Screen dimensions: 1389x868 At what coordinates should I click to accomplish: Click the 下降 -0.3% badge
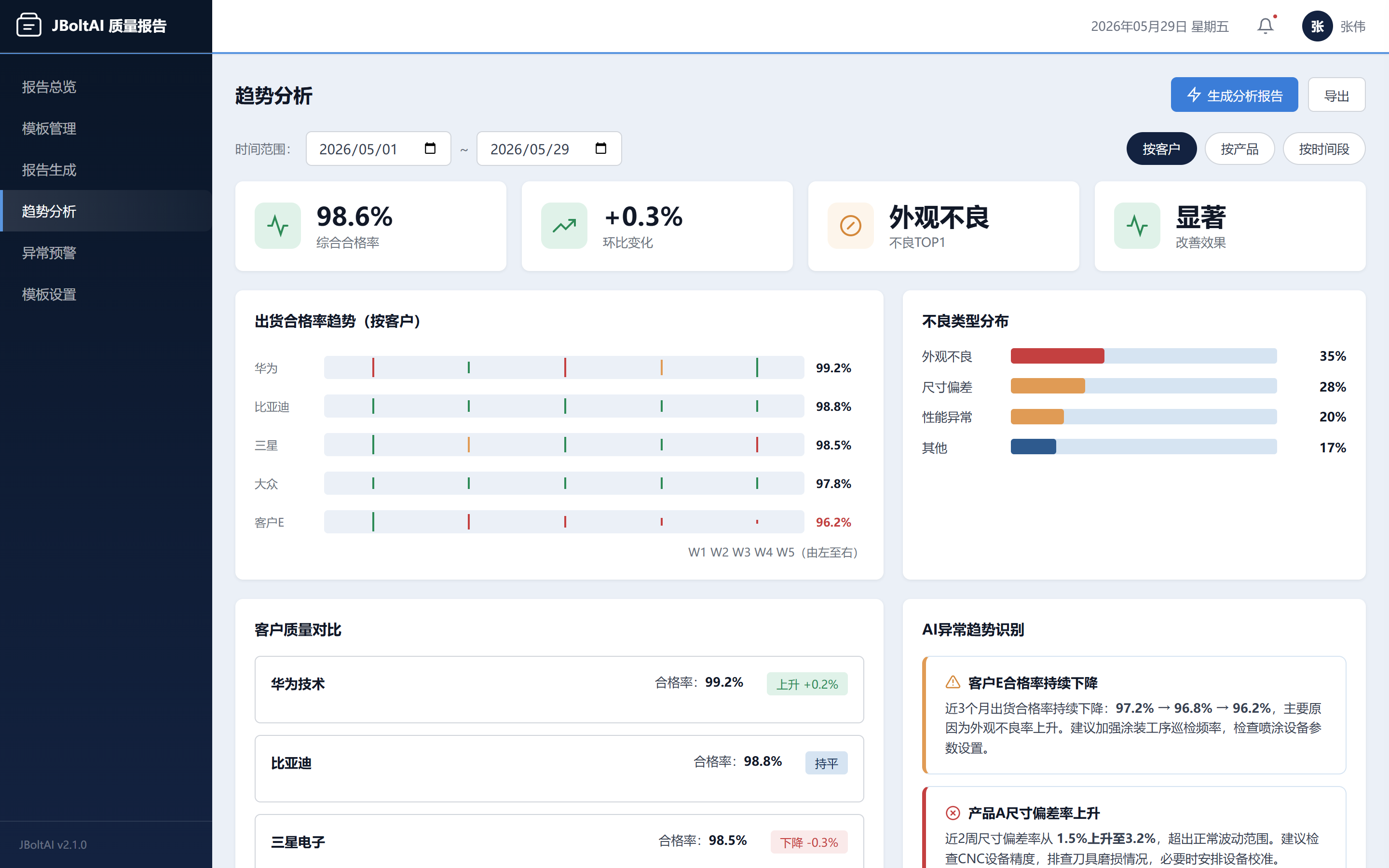[x=809, y=842]
